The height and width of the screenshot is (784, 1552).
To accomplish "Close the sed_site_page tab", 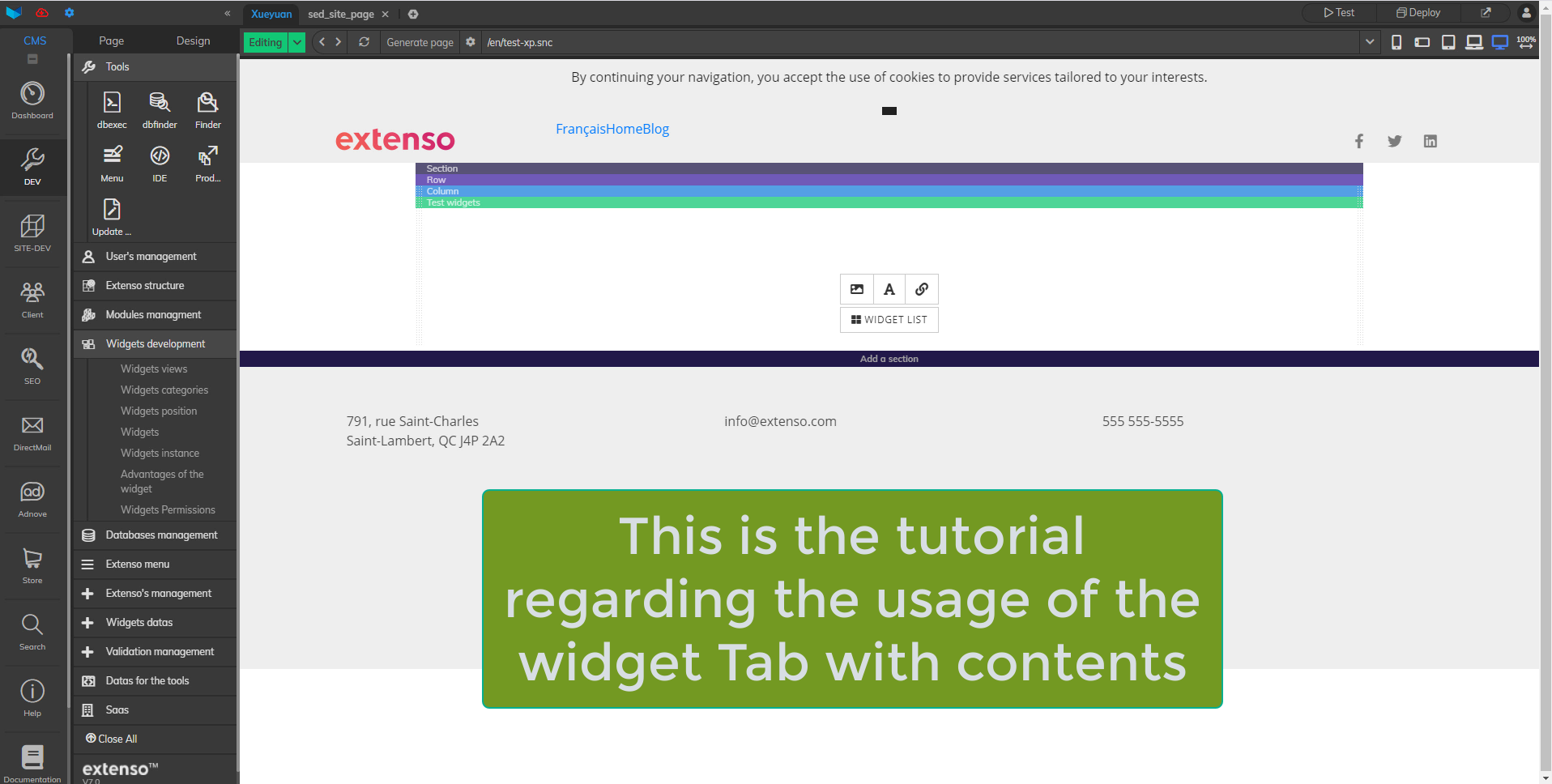I will pyautogui.click(x=386, y=14).
